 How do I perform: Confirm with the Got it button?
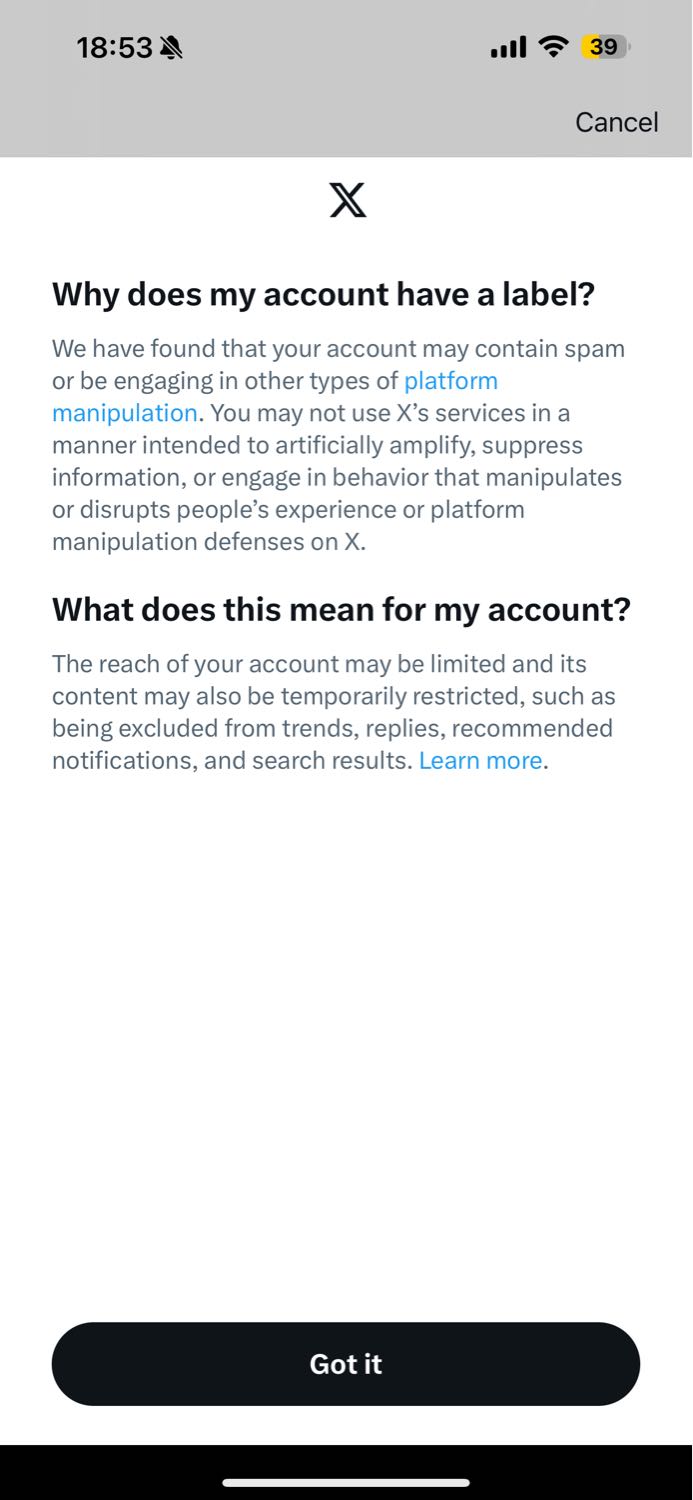[346, 1364]
